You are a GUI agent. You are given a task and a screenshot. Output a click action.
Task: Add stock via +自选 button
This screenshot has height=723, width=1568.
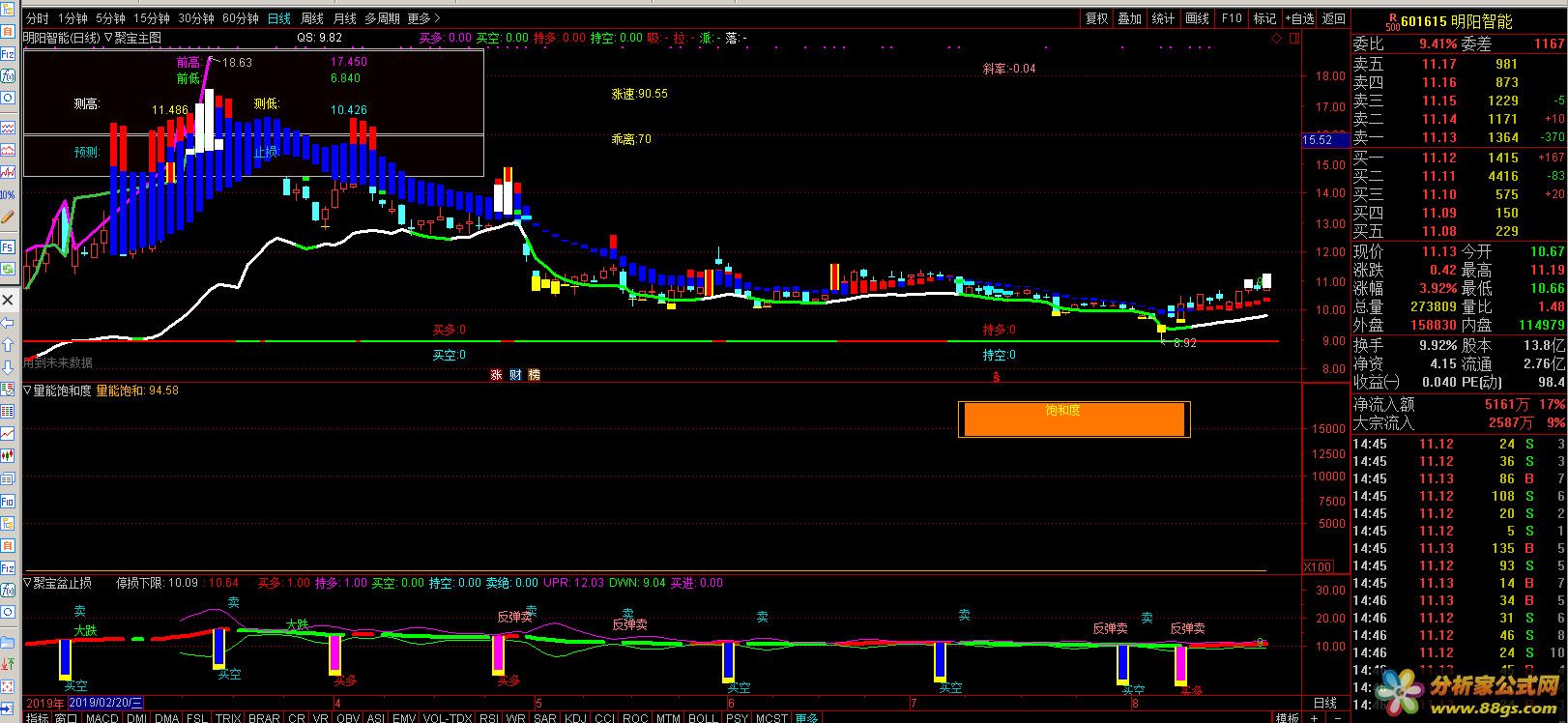click(1299, 18)
